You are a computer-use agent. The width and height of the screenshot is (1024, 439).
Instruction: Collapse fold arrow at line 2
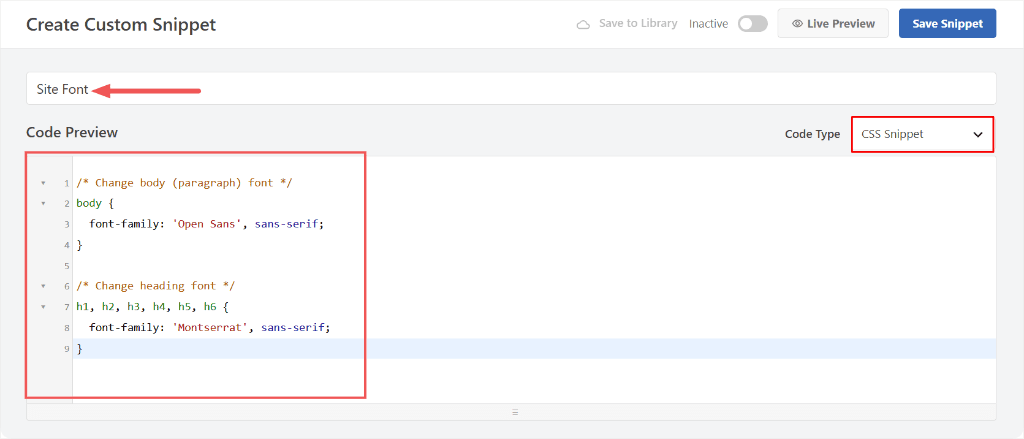coord(44,204)
